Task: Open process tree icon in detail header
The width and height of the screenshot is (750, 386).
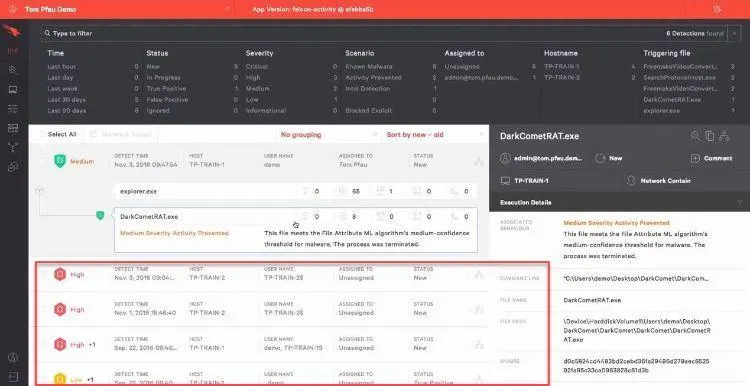Action: 724,136
